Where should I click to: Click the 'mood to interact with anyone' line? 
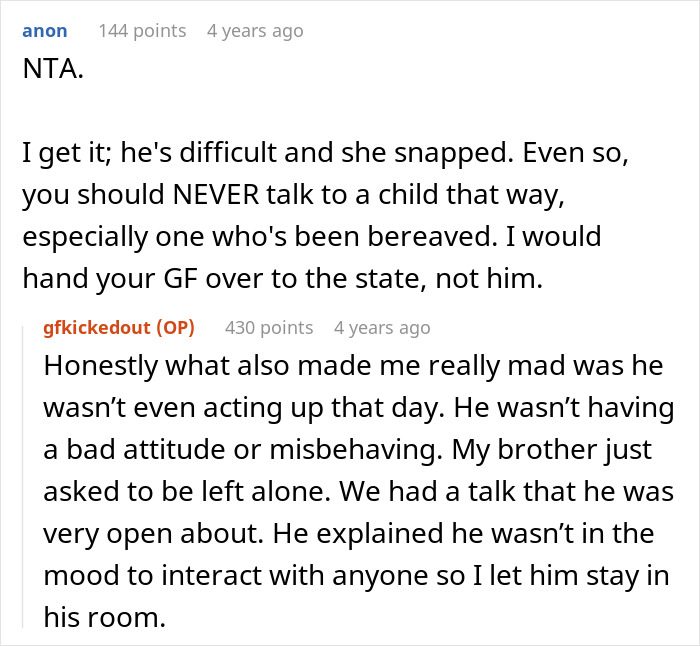pyautogui.click(x=350, y=576)
